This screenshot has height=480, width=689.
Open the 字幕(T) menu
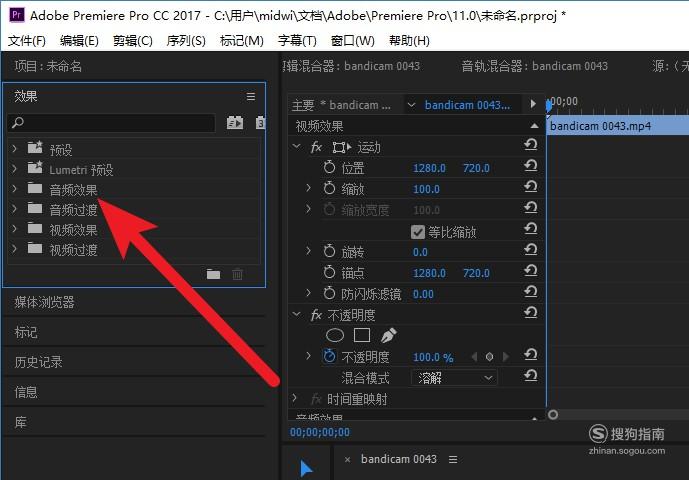coord(297,41)
